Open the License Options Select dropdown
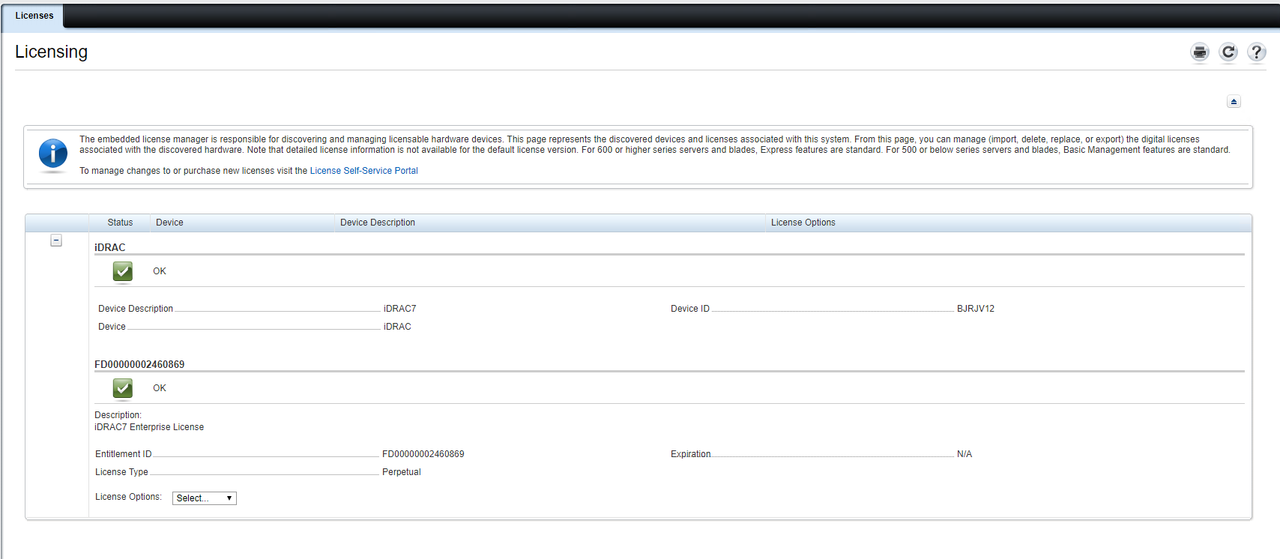1280x559 pixels. point(205,498)
